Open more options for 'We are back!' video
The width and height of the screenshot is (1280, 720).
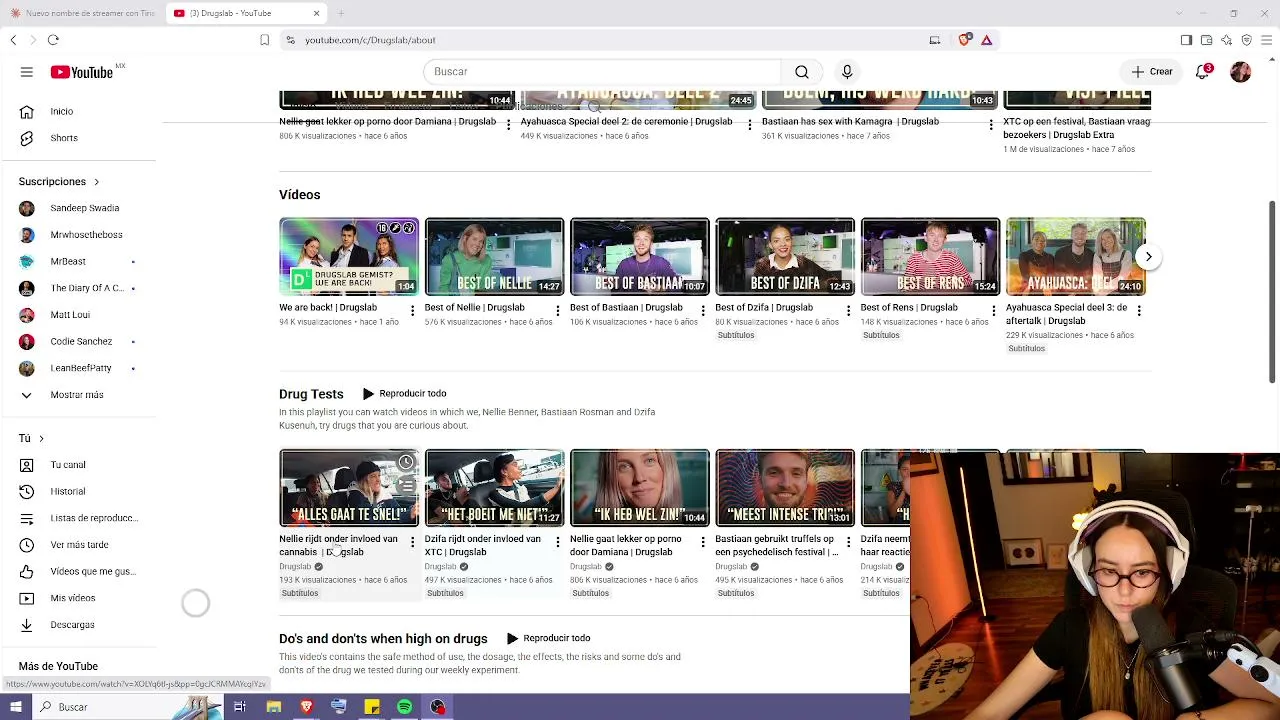point(412,311)
